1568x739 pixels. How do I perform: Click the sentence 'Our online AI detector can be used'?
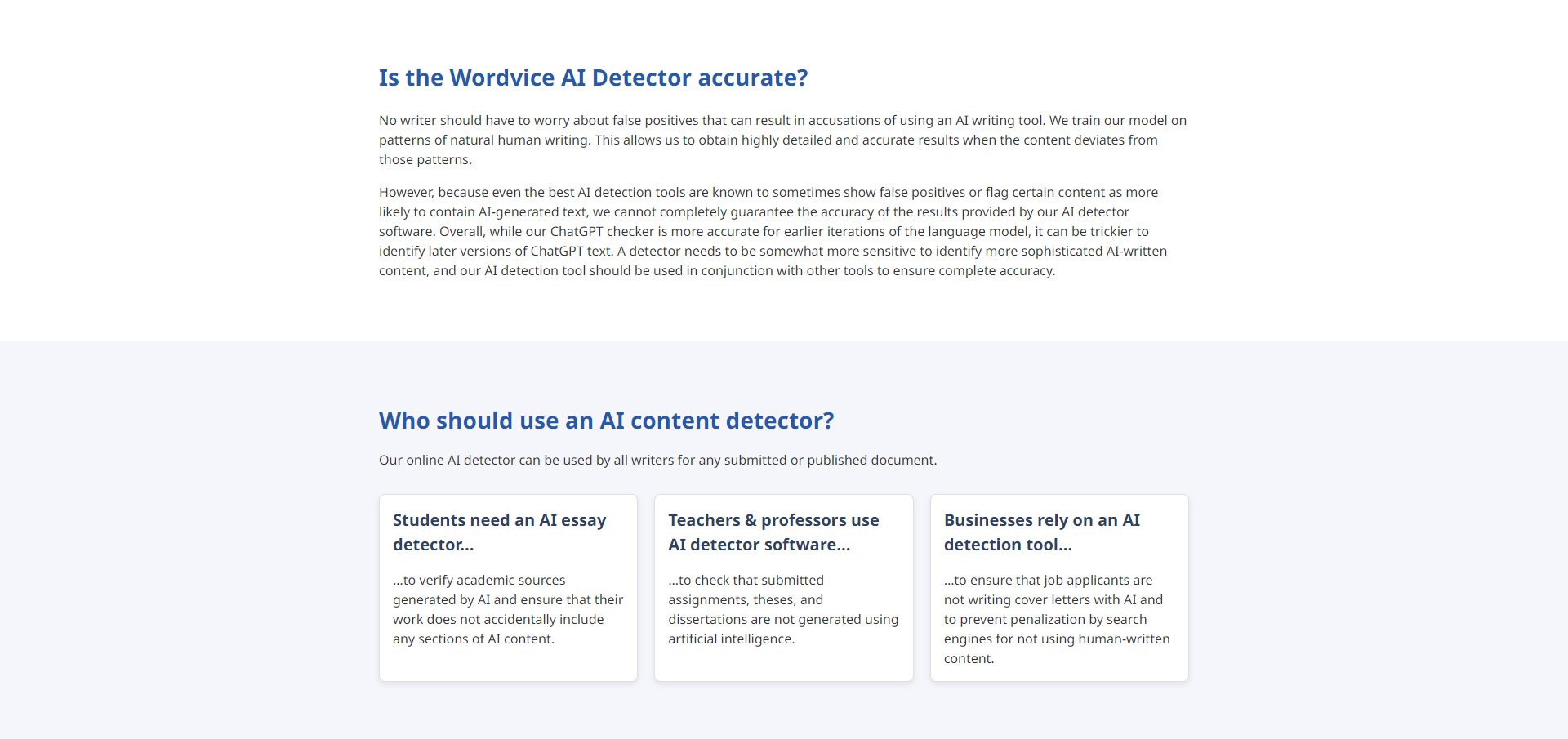(657, 460)
